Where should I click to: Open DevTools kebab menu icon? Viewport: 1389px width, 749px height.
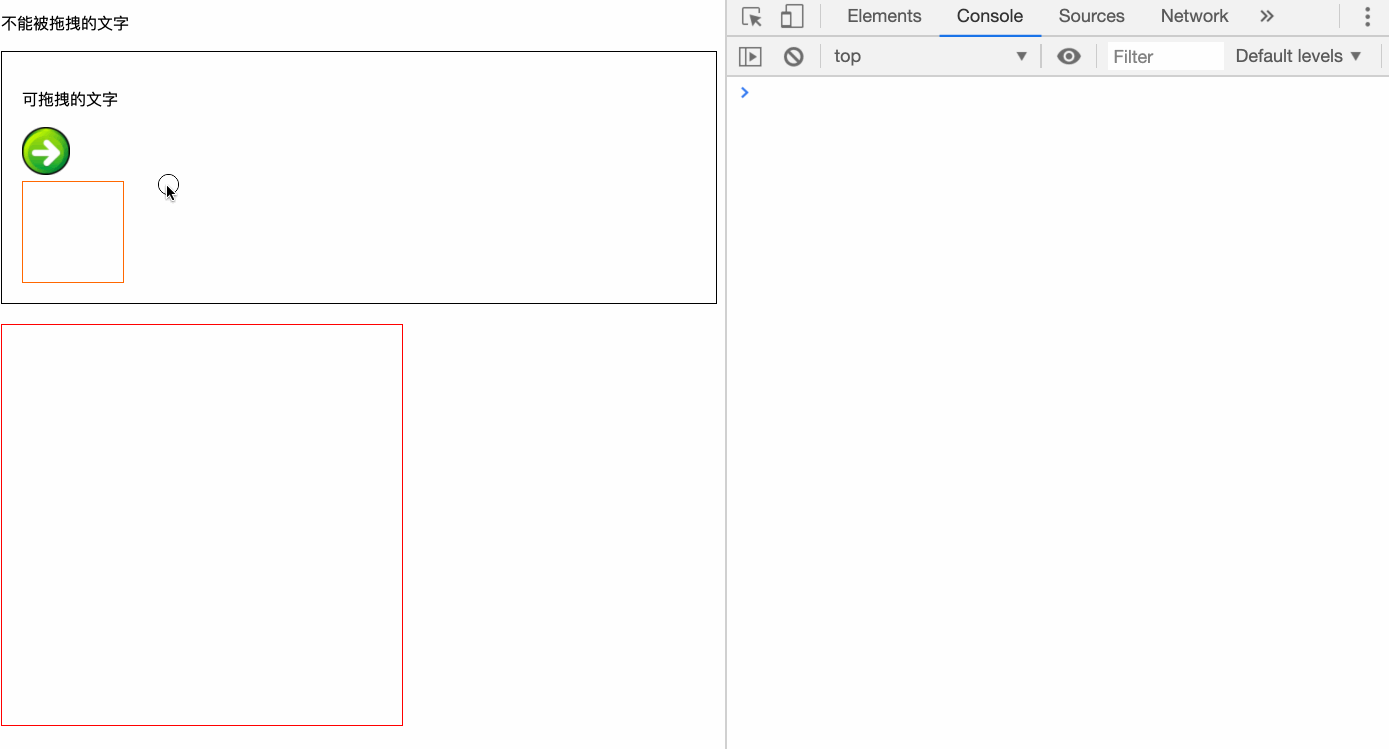click(1367, 17)
